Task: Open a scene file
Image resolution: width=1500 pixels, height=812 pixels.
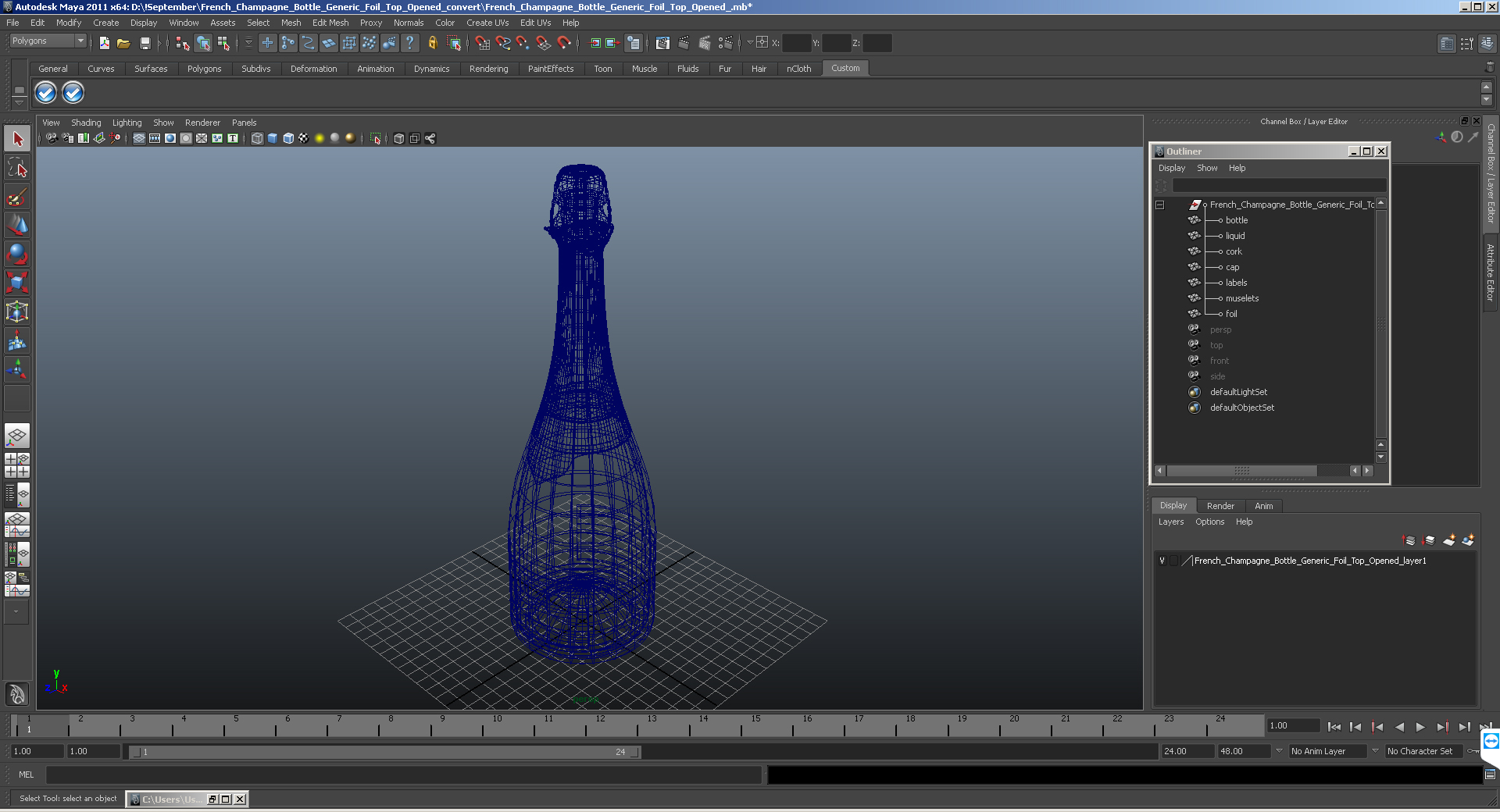Action: pyautogui.click(x=123, y=43)
